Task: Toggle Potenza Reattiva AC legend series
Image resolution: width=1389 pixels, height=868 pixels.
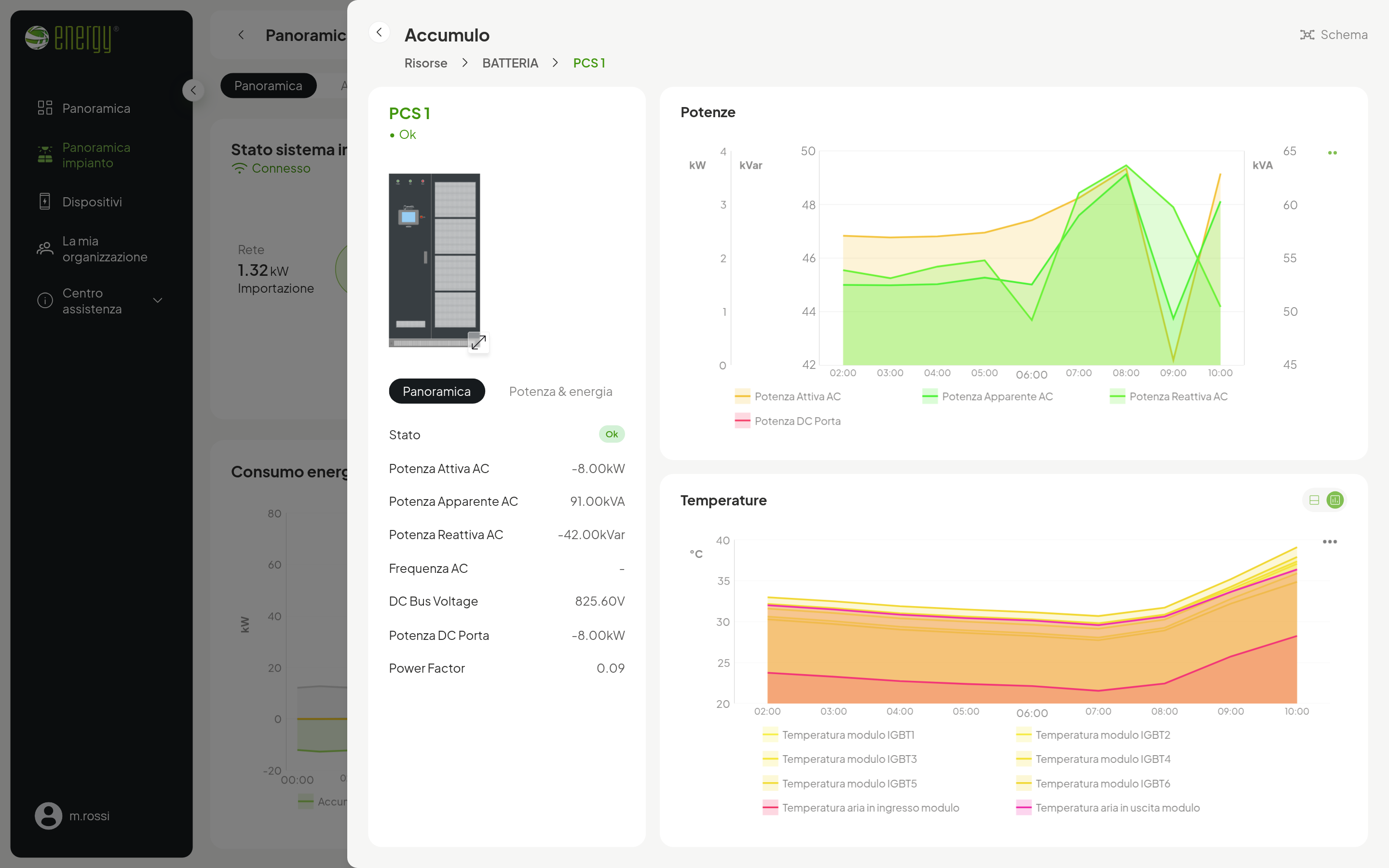Action: pos(1168,397)
